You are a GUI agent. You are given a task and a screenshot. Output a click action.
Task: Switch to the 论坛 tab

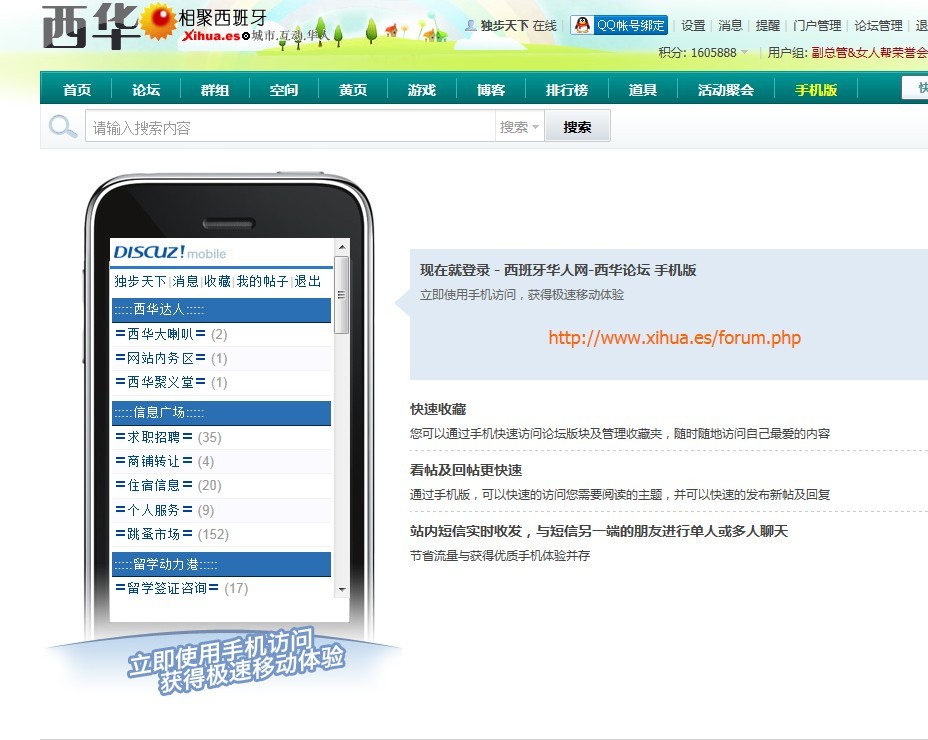(x=145, y=89)
